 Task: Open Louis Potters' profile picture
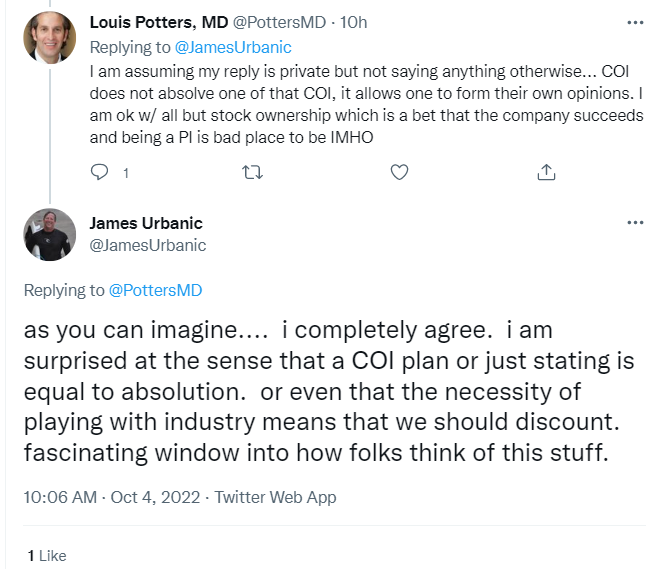point(49,38)
